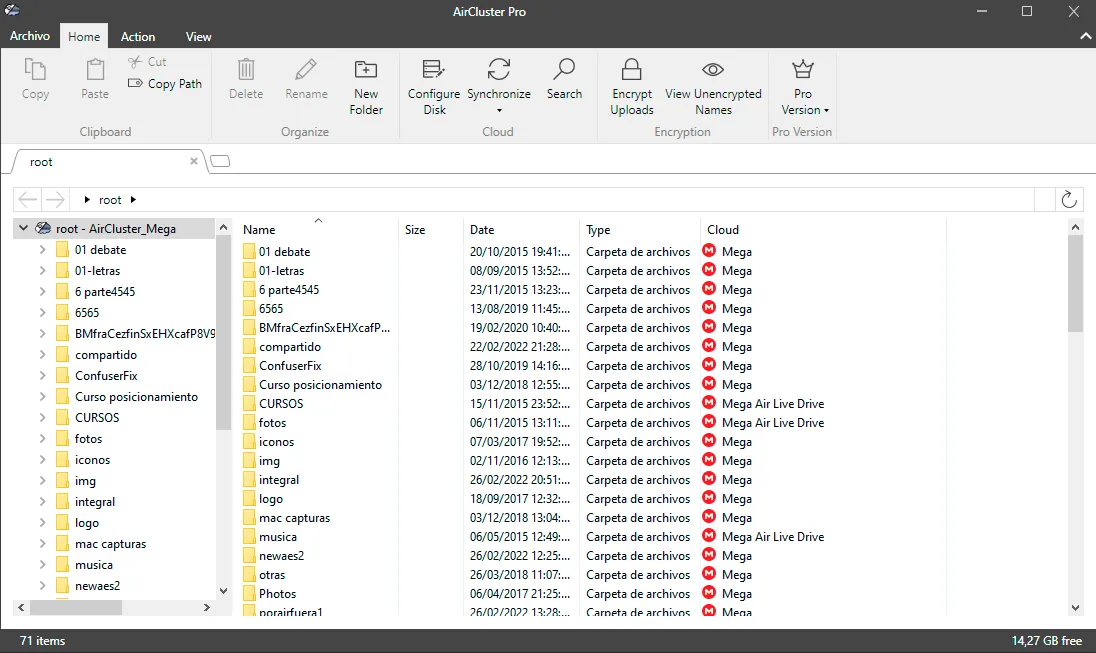The height and width of the screenshot is (653, 1096).
Task: Close the root tab
Action: click(x=194, y=161)
